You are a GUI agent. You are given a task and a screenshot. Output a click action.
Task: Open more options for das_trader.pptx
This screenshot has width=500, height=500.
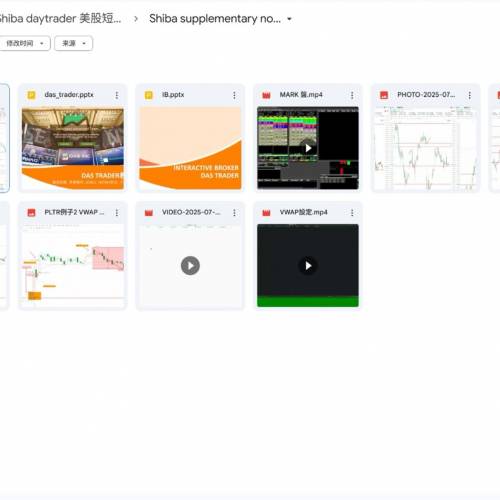pos(117,95)
